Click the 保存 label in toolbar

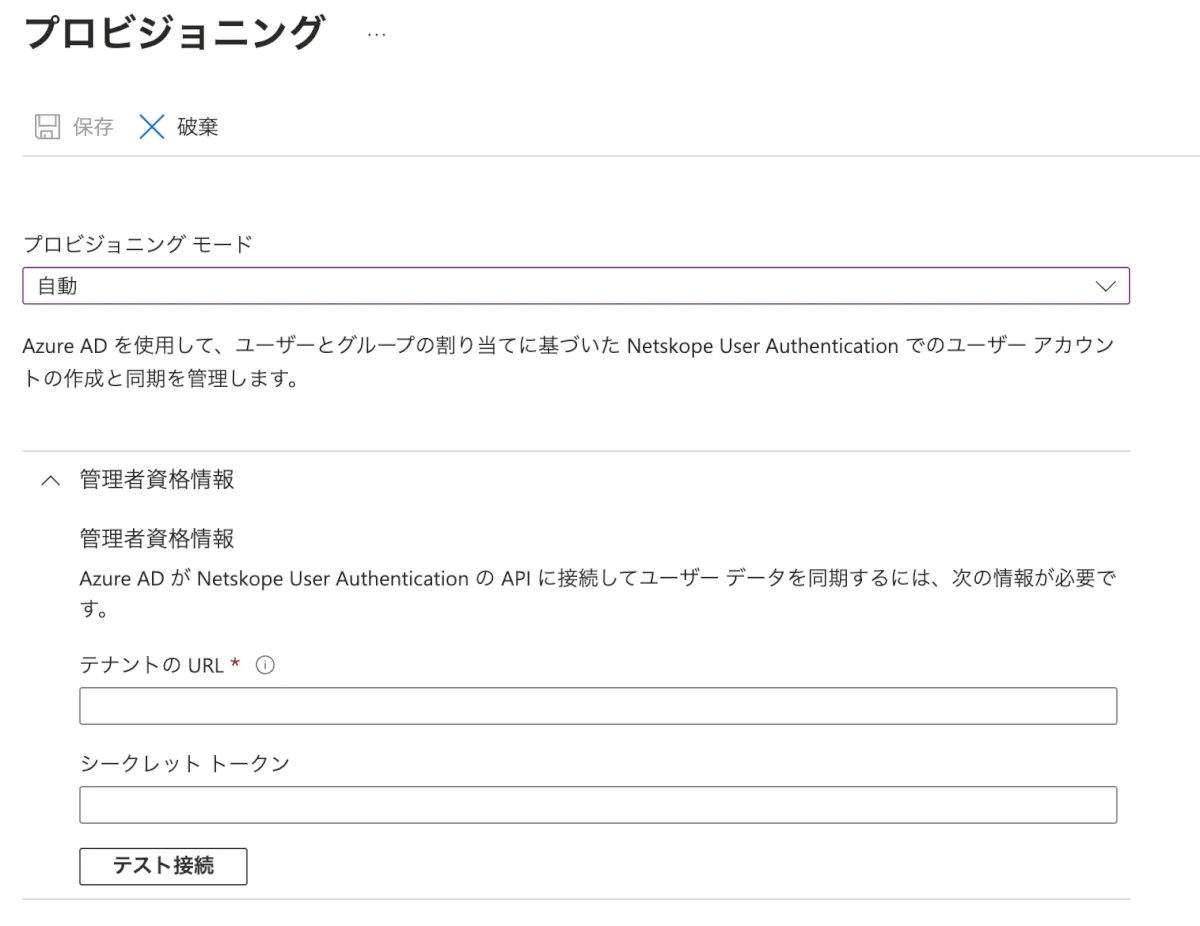(x=93, y=127)
